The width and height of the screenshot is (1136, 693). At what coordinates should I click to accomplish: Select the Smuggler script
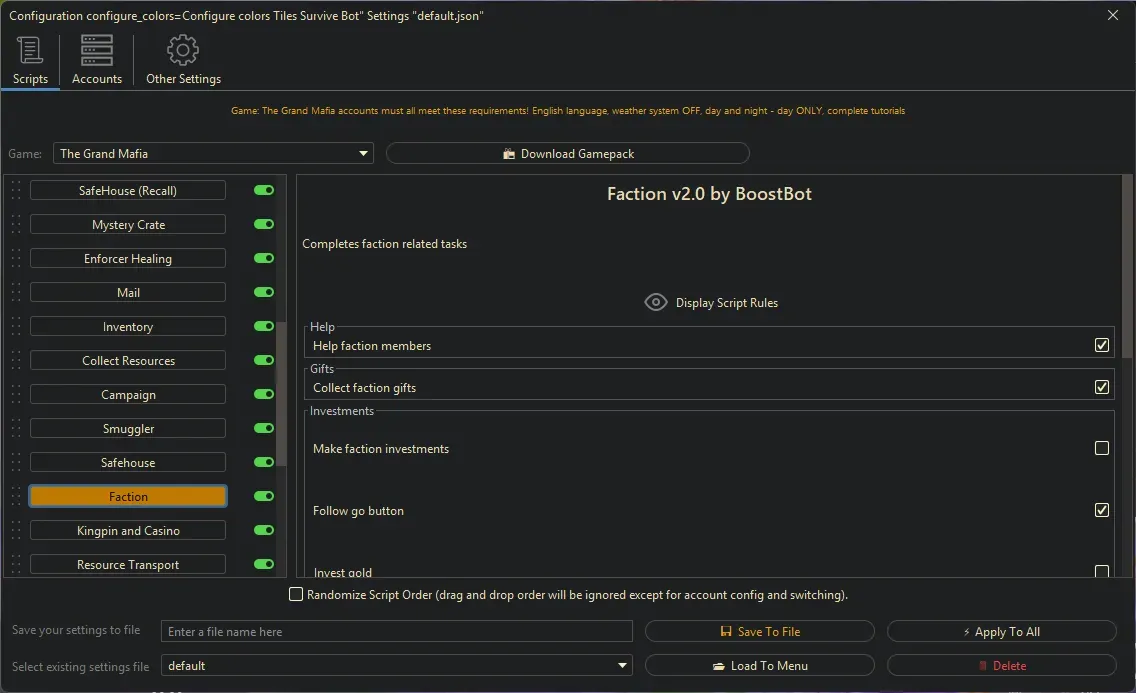(x=128, y=429)
